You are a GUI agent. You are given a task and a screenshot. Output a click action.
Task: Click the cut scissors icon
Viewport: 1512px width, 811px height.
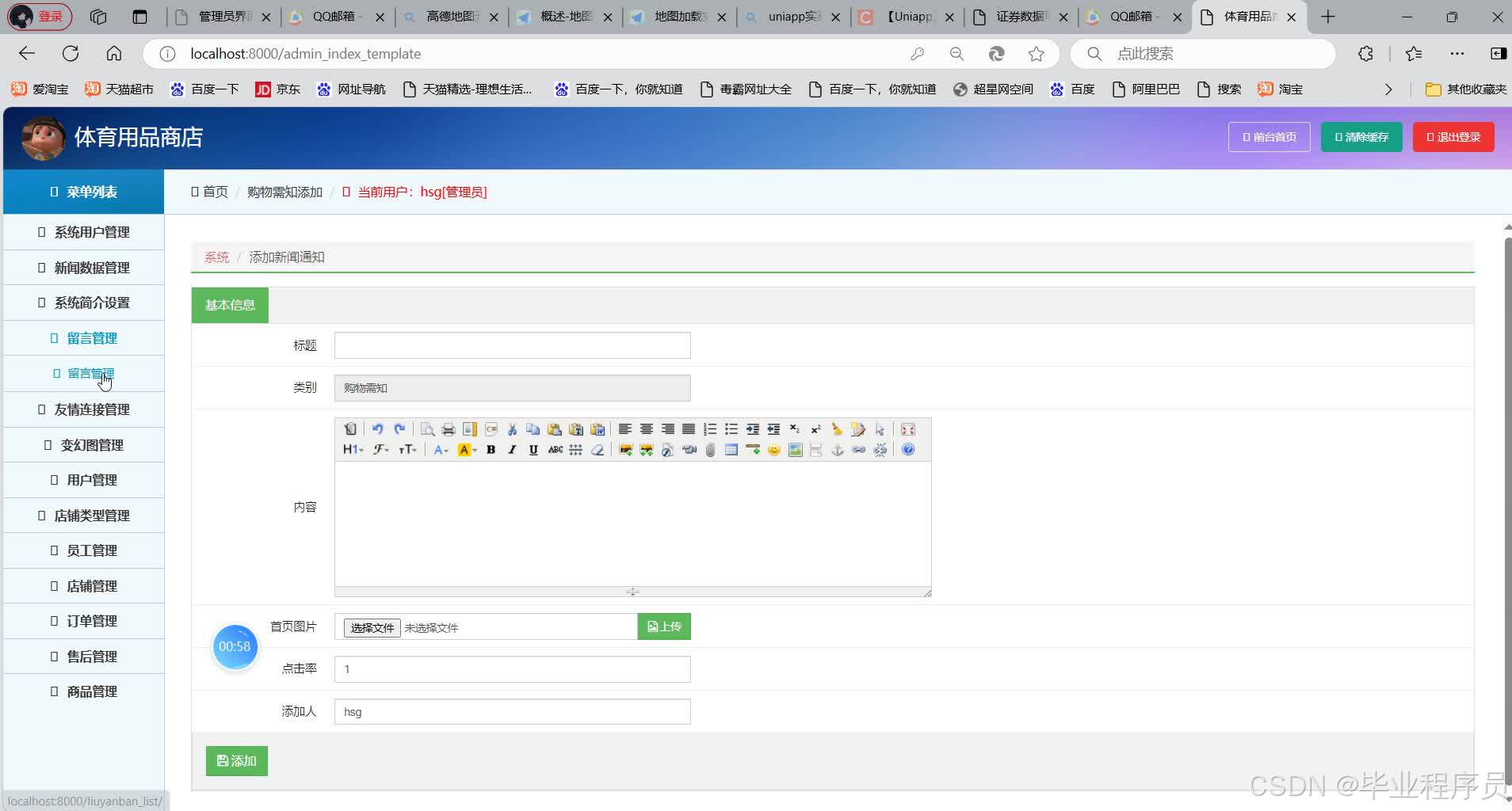[x=512, y=429]
